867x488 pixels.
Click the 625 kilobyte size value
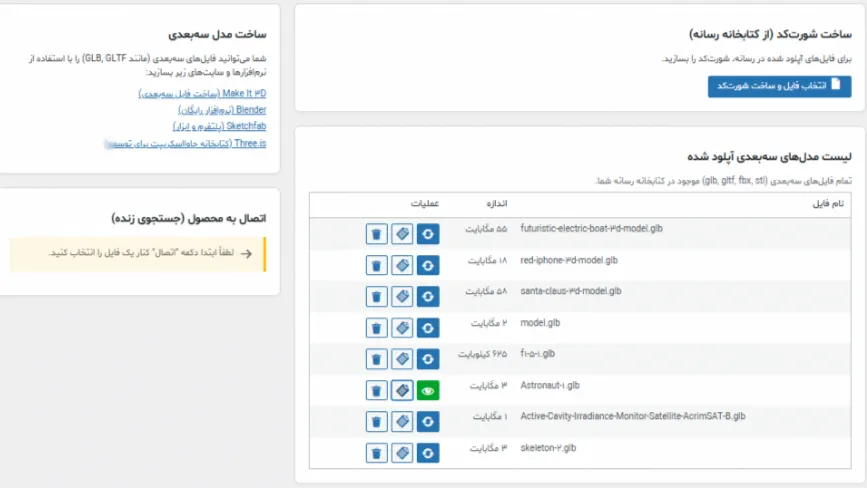point(482,354)
